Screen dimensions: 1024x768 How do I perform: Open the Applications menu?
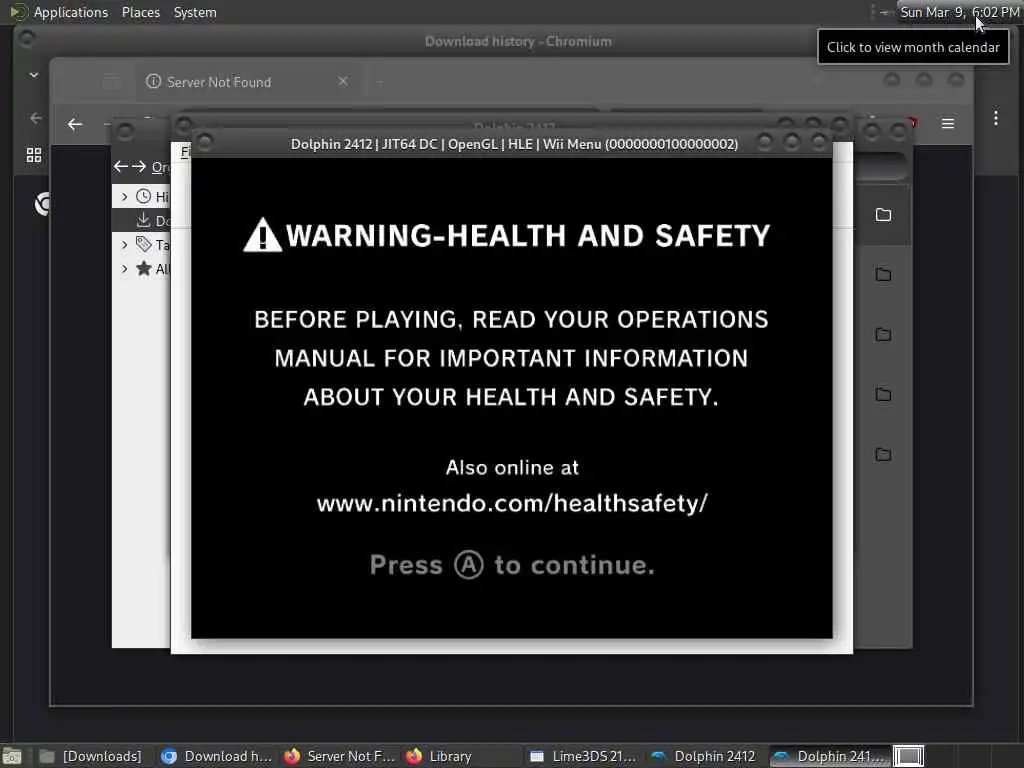pos(71,12)
